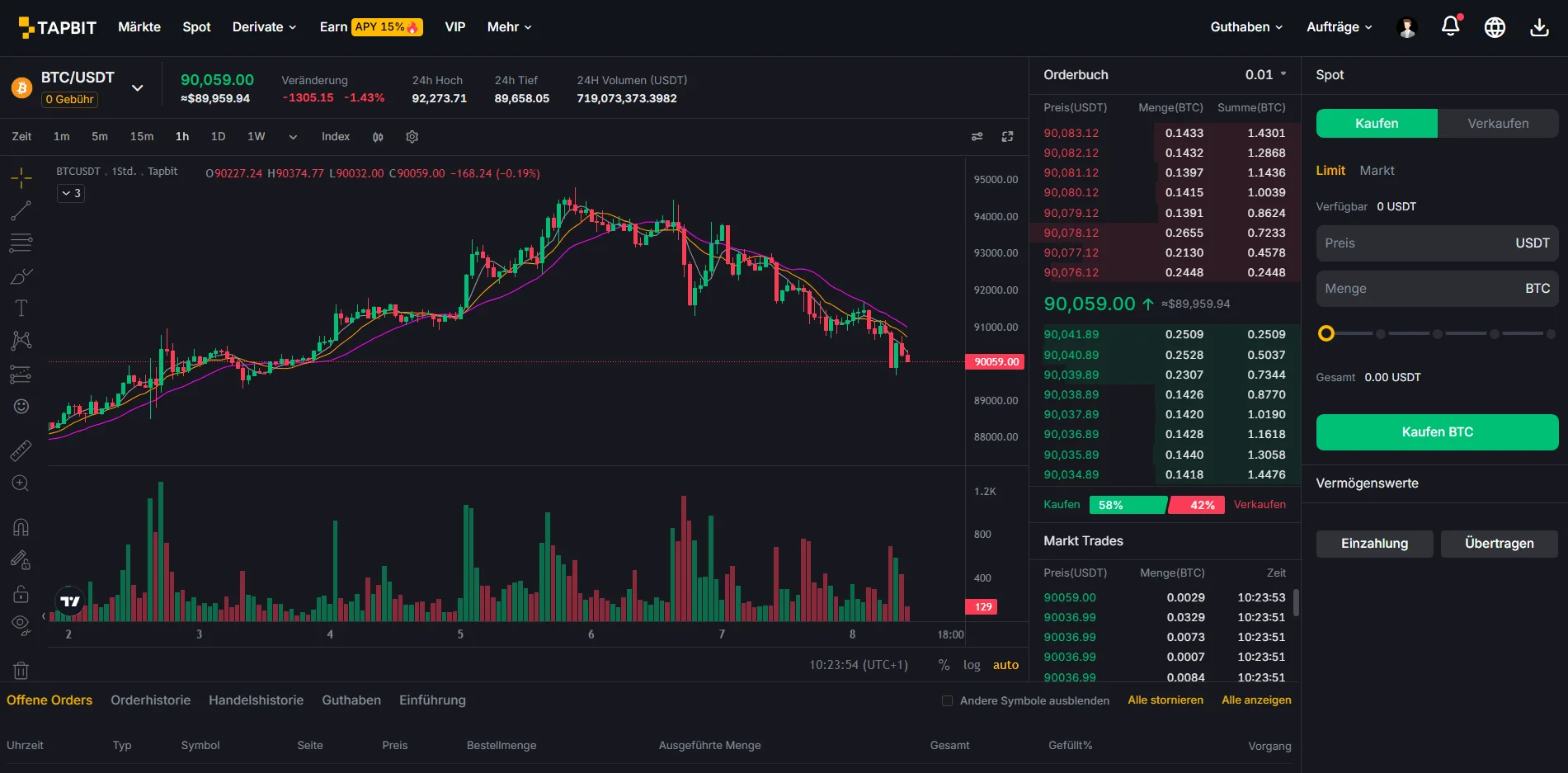Select the Markt order type
1568x773 pixels.
1377,171
